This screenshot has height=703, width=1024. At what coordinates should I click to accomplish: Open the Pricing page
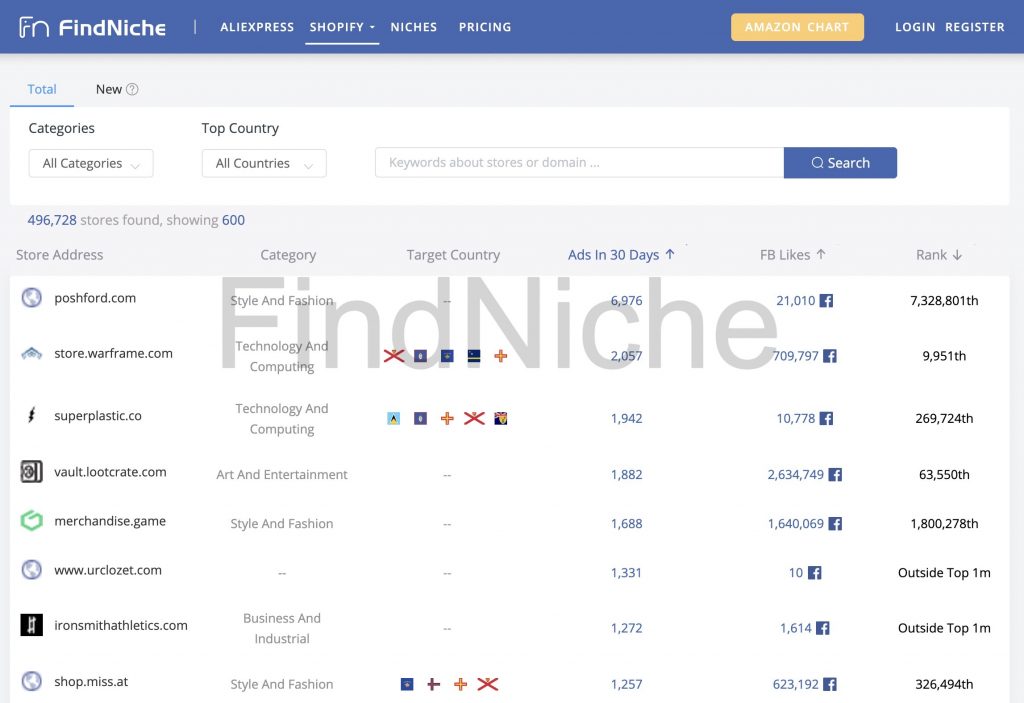point(485,27)
